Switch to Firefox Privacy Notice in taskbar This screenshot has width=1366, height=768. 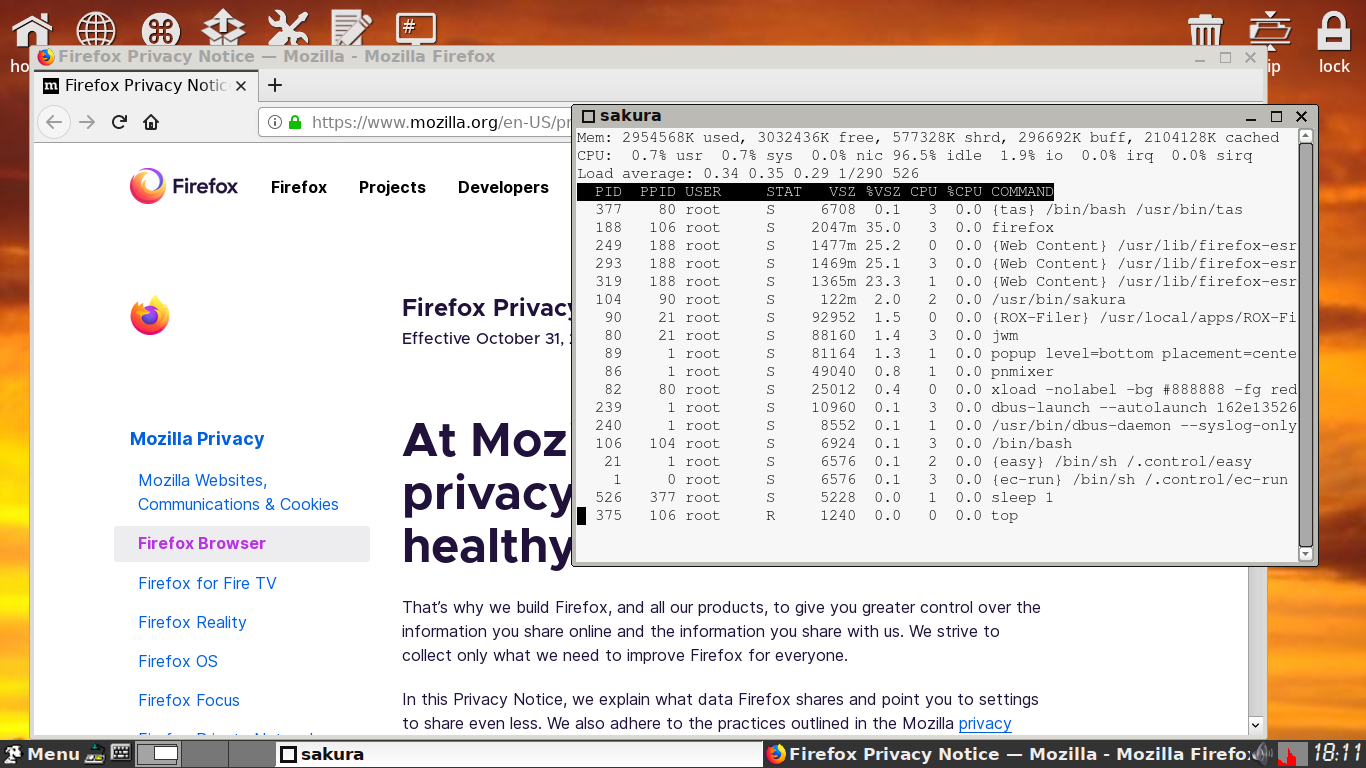click(x=1007, y=754)
